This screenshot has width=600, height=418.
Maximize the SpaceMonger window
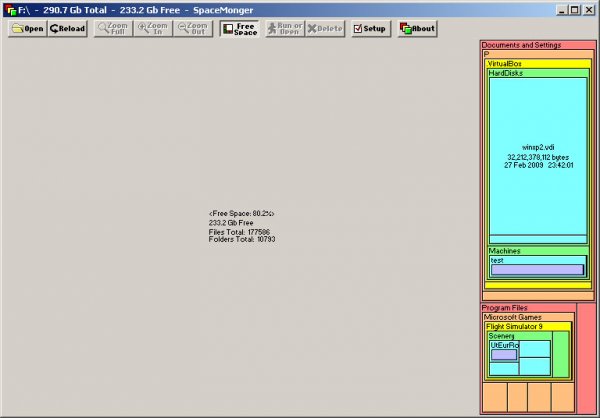(x=574, y=10)
